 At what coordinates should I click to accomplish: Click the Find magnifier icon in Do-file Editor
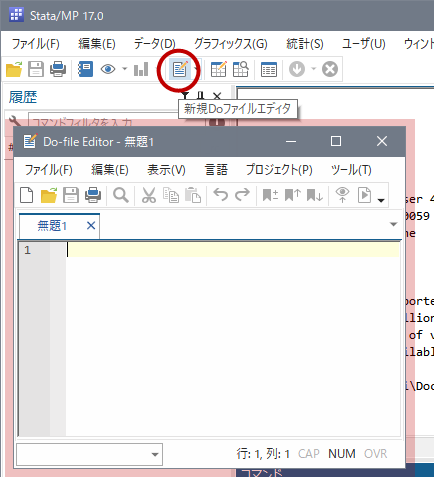(121, 195)
